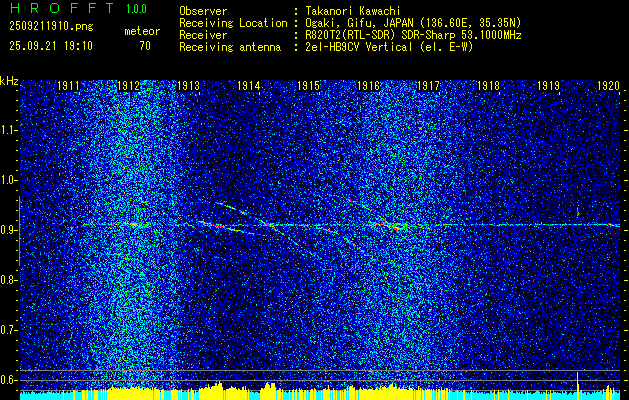
Task: Click the 1914 time marker
Action: point(249,85)
